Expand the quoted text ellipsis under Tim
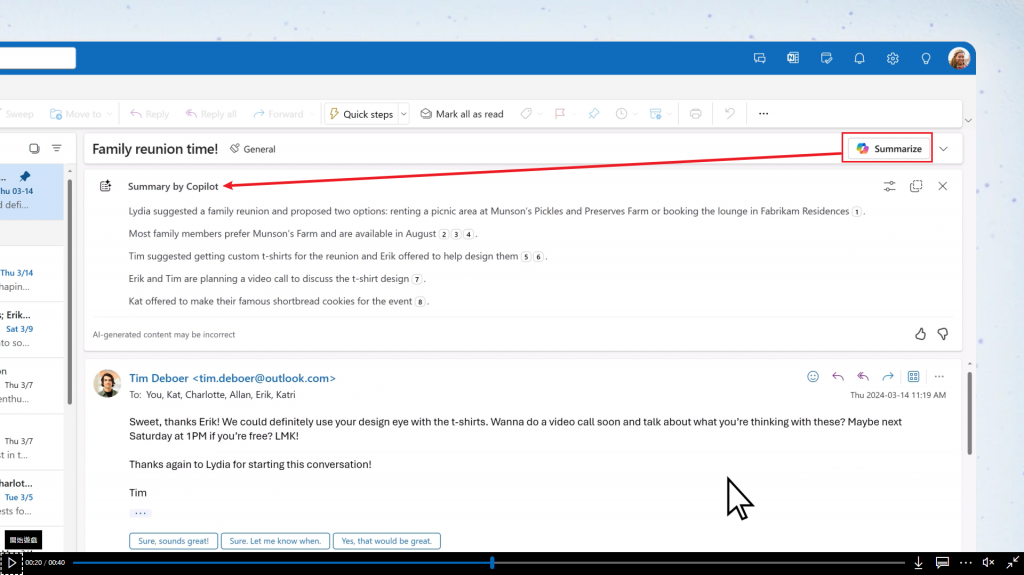Viewport: 1024px width, 575px height. pos(140,513)
